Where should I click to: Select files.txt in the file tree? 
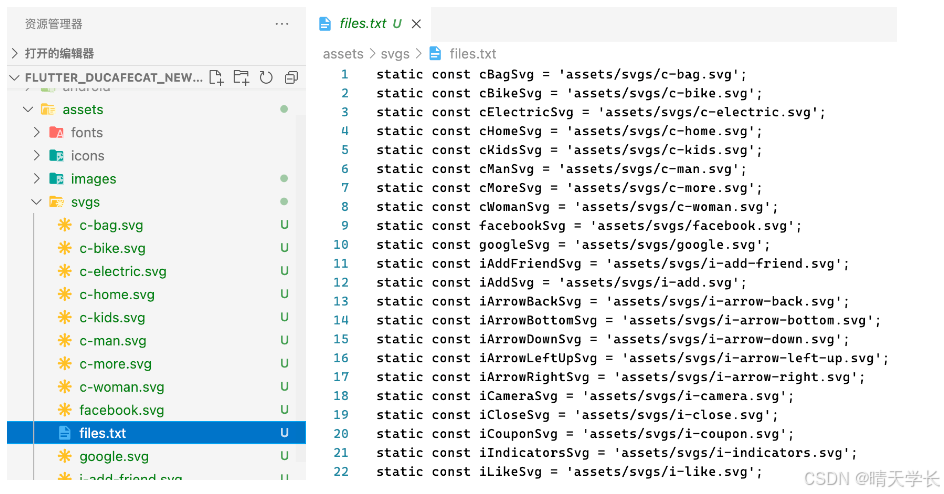(157, 433)
